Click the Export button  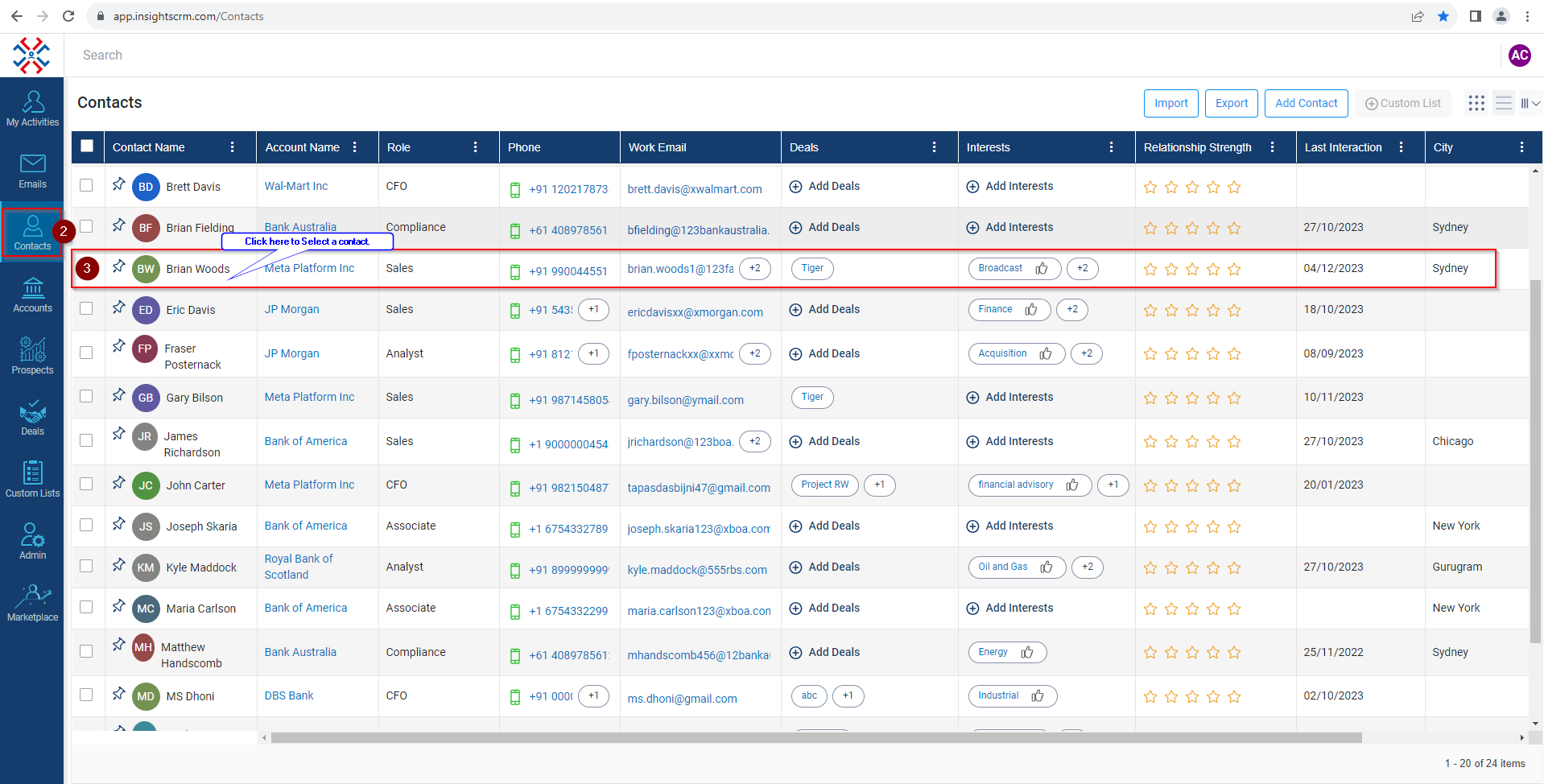(x=1232, y=103)
